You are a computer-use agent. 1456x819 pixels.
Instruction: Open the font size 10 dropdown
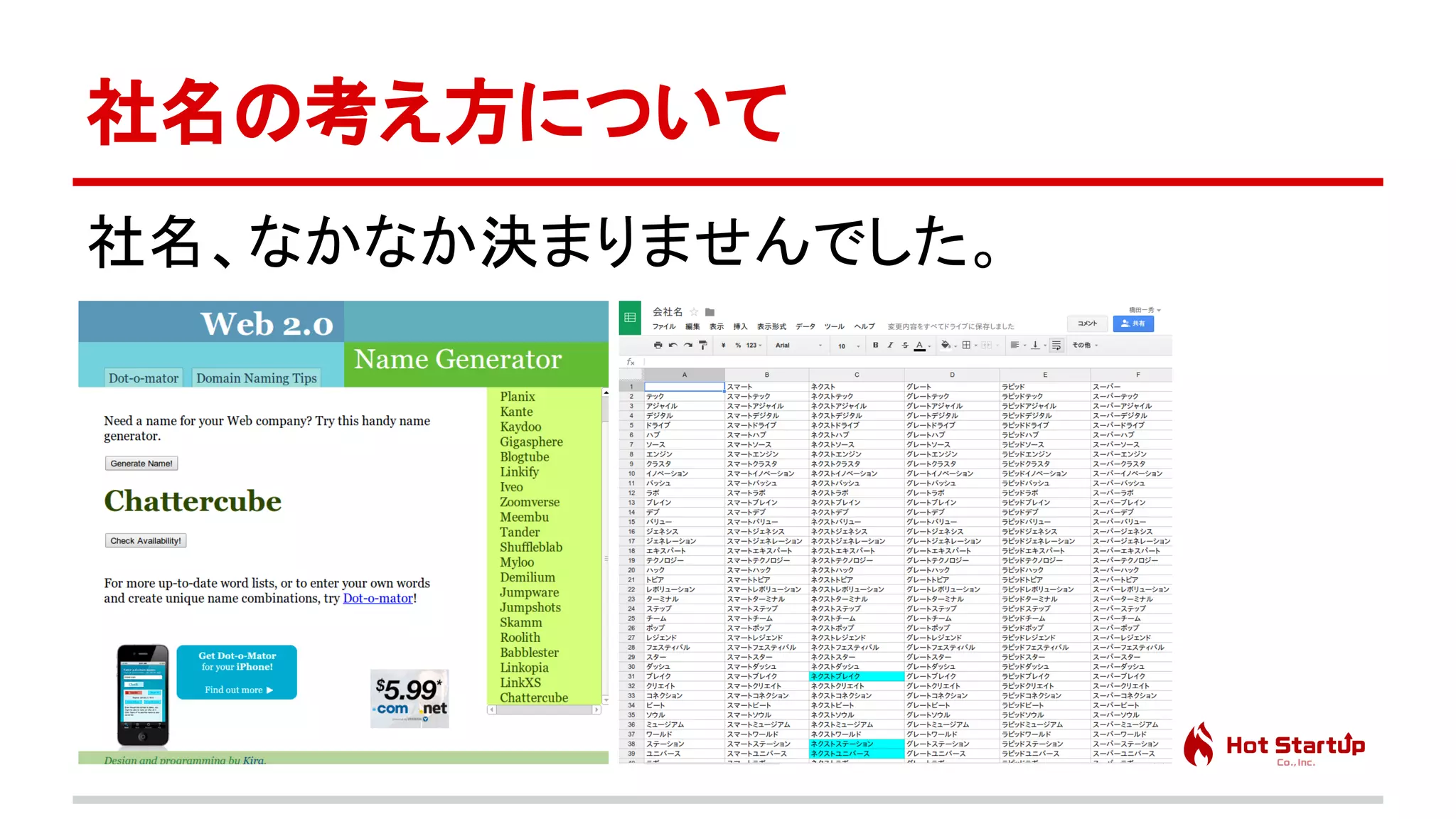click(849, 346)
